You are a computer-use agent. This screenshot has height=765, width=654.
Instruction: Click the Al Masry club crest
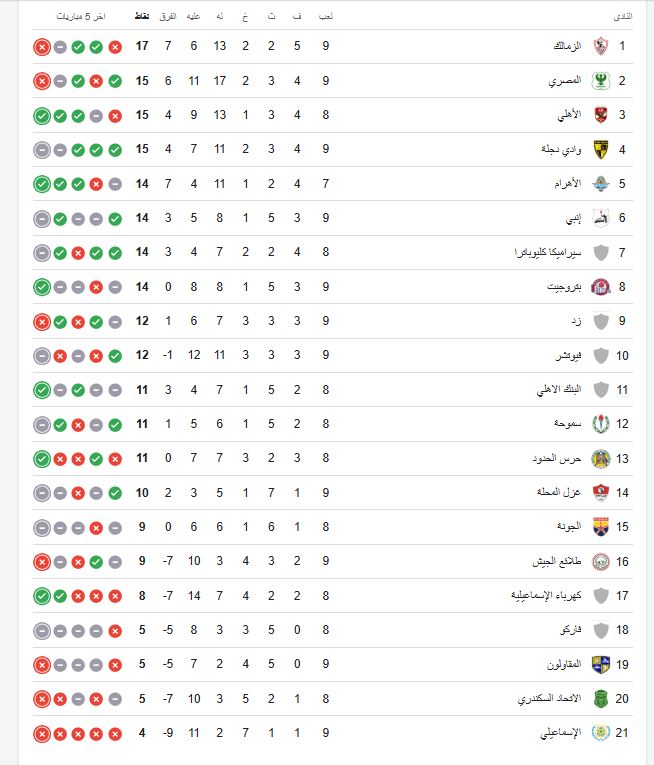[x=601, y=80]
